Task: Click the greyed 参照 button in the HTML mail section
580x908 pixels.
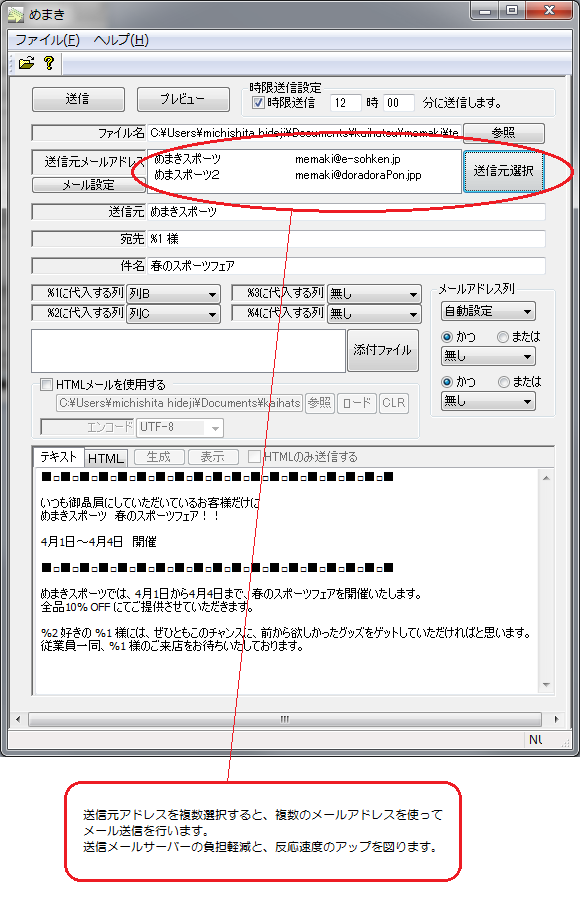Action: [x=319, y=402]
